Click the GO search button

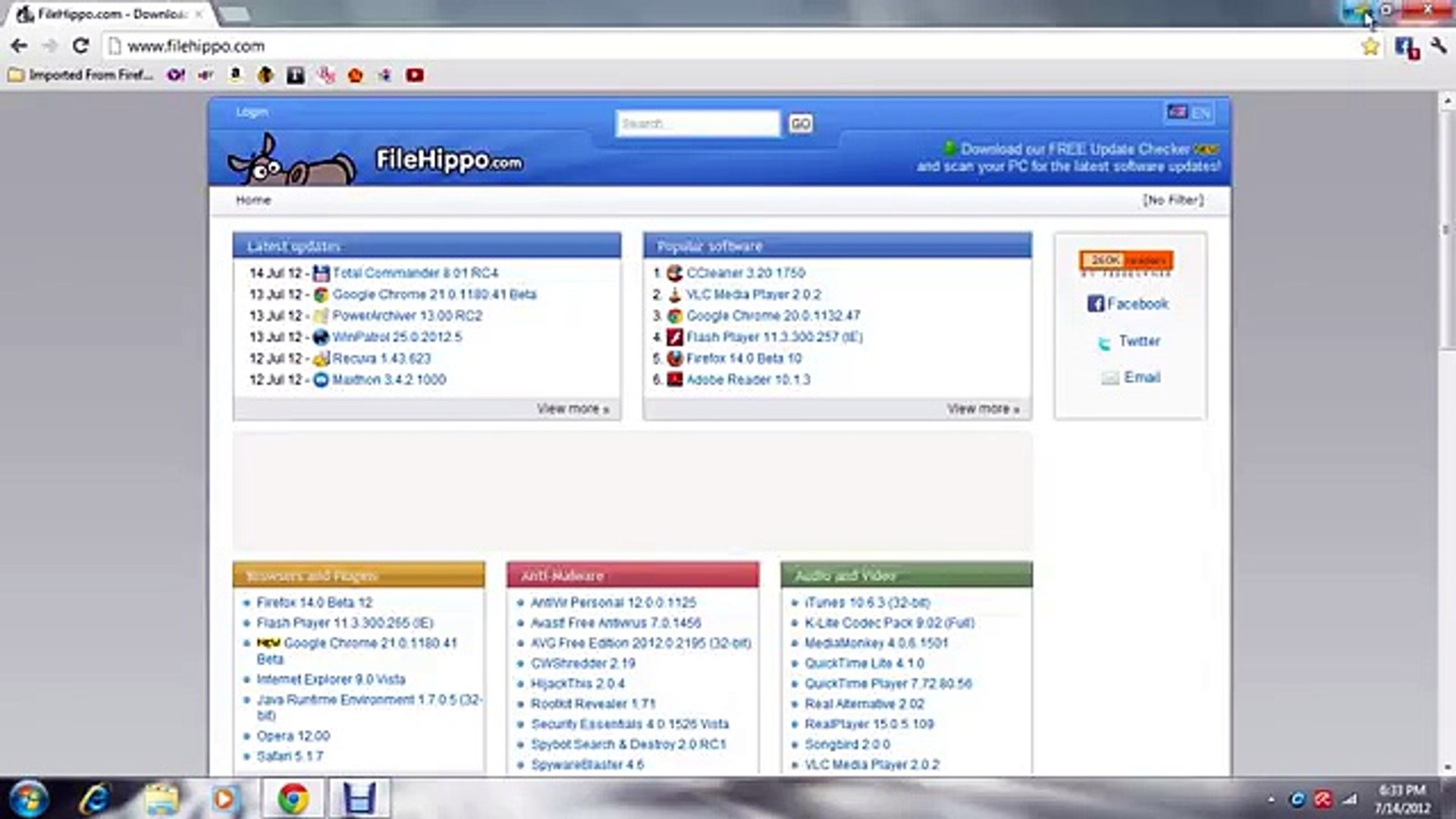pyautogui.click(x=800, y=124)
